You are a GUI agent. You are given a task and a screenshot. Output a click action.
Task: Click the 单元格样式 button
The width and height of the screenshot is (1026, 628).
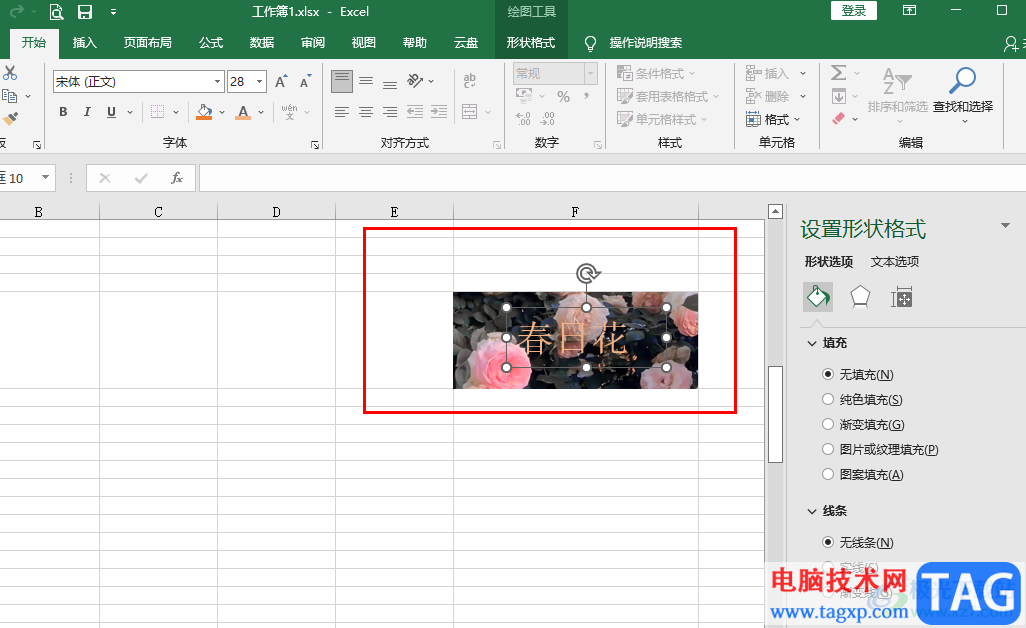click(663, 119)
